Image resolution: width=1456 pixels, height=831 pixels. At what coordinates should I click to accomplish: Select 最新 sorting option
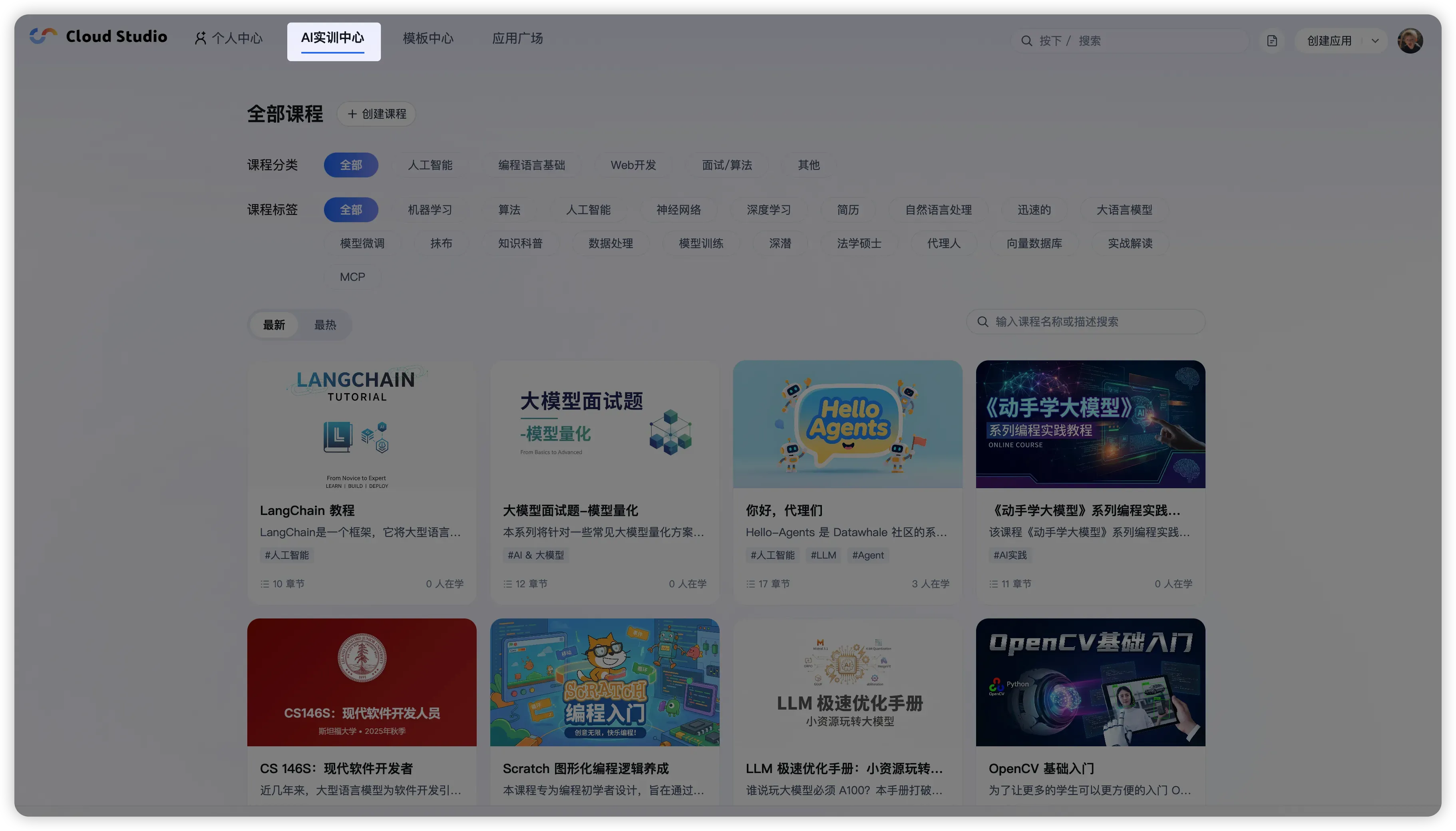click(274, 325)
